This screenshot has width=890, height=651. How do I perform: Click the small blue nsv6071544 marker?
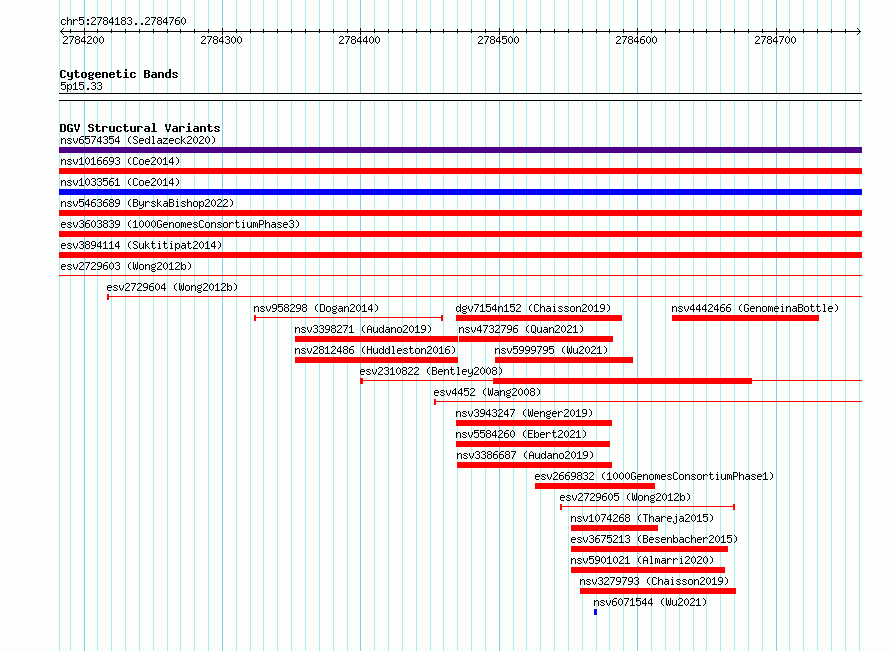coord(595,612)
